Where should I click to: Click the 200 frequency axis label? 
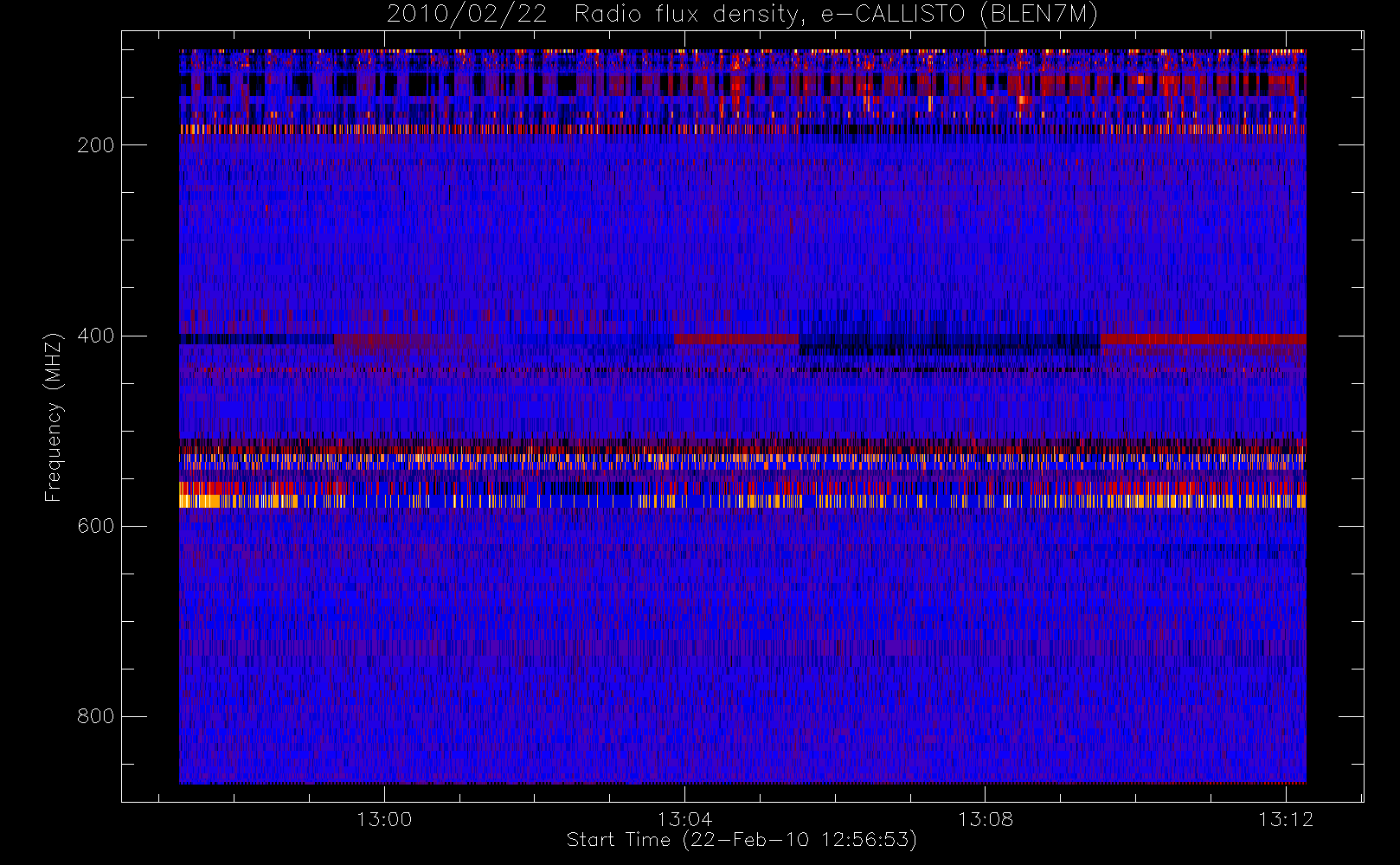pyautogui.click(x=95, y=145)
